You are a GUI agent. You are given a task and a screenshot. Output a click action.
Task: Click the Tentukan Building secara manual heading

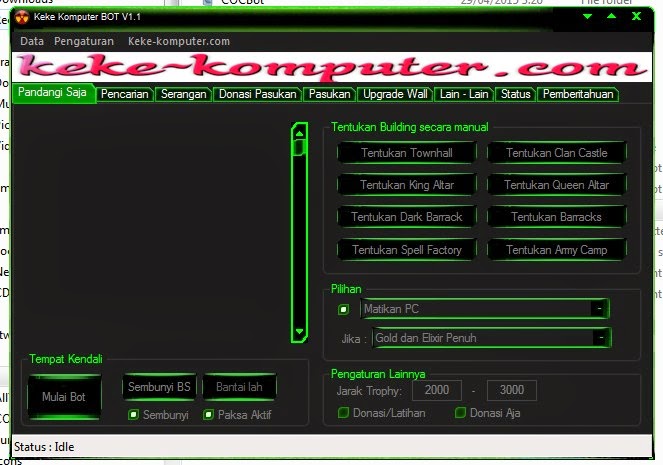(410, 127)
